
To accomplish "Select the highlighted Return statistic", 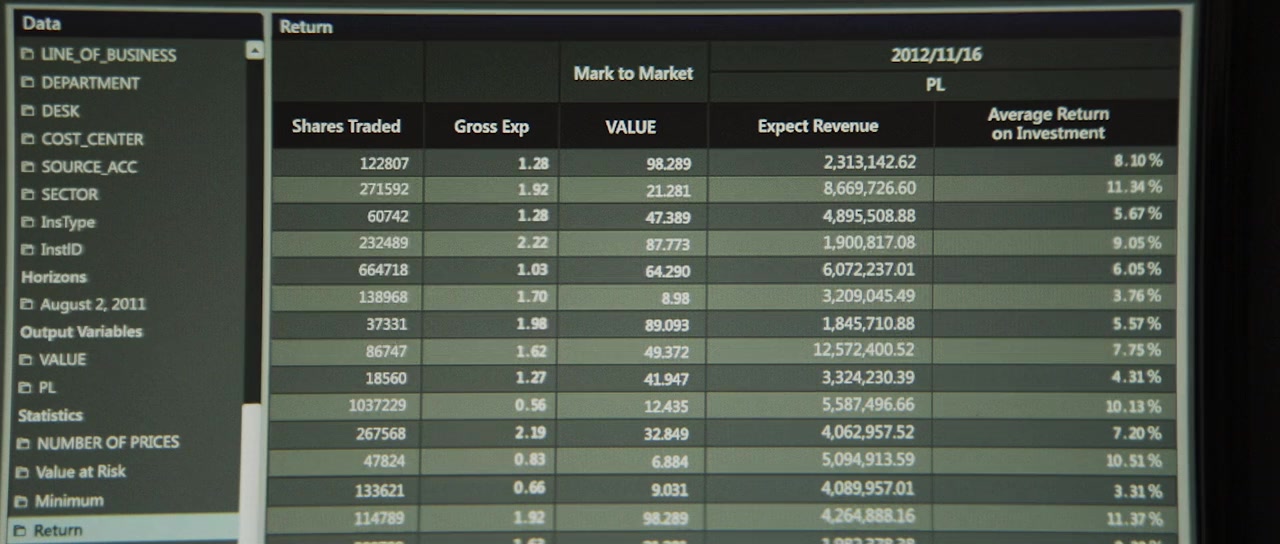I will coord(58,530).
